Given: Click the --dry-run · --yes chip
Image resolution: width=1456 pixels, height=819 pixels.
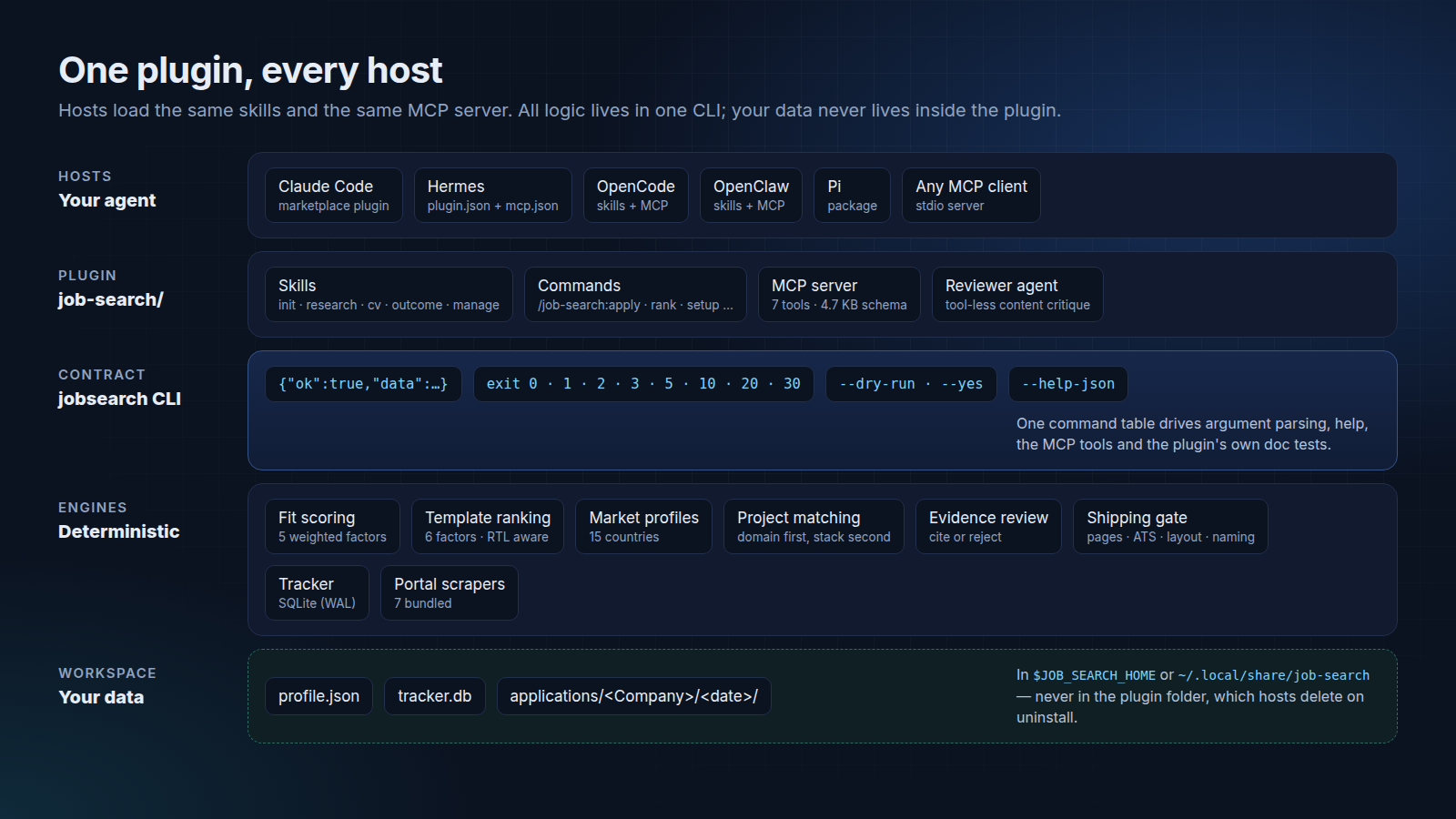Looking at the screenshot, I should coord(911,384).
